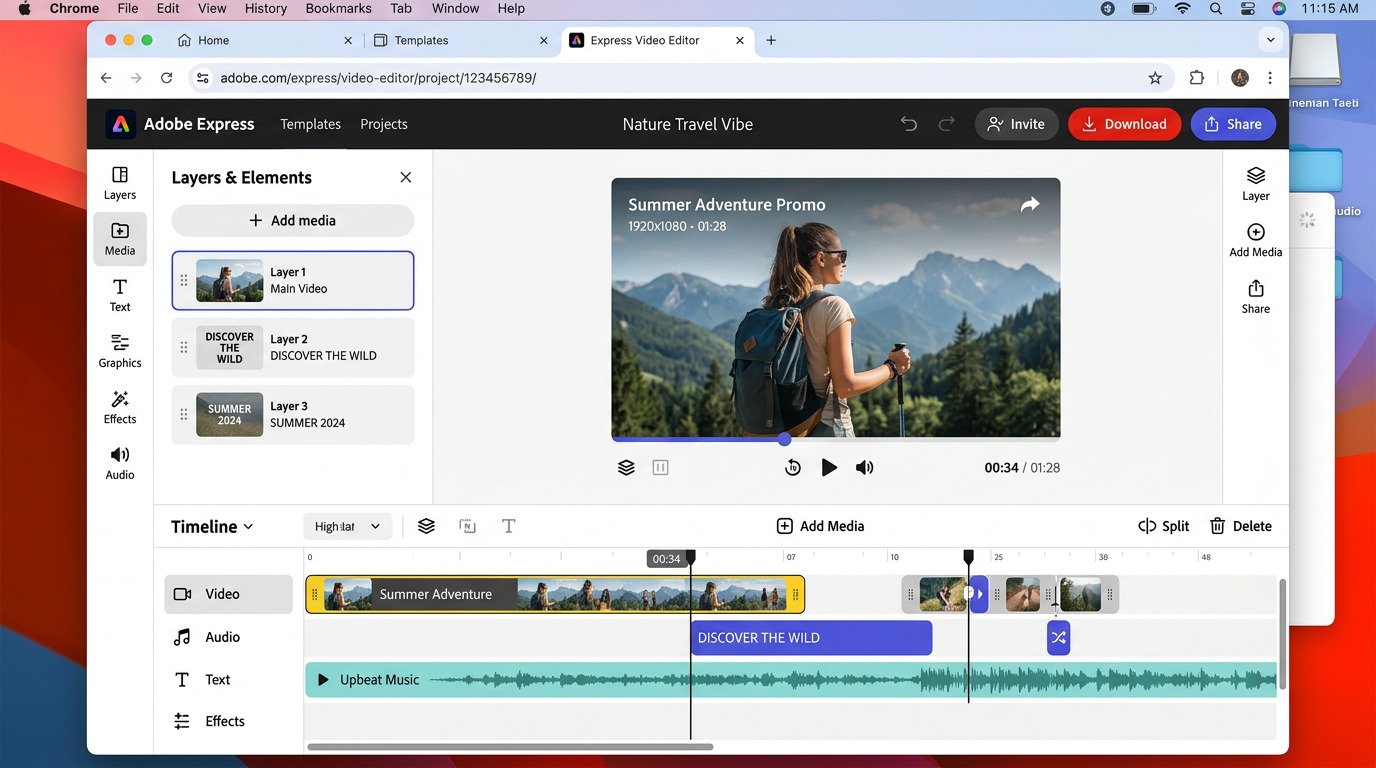The image size is (1376, 768).
Task: Delete the selected timeline clip
Action: (x=1240, y=526)
